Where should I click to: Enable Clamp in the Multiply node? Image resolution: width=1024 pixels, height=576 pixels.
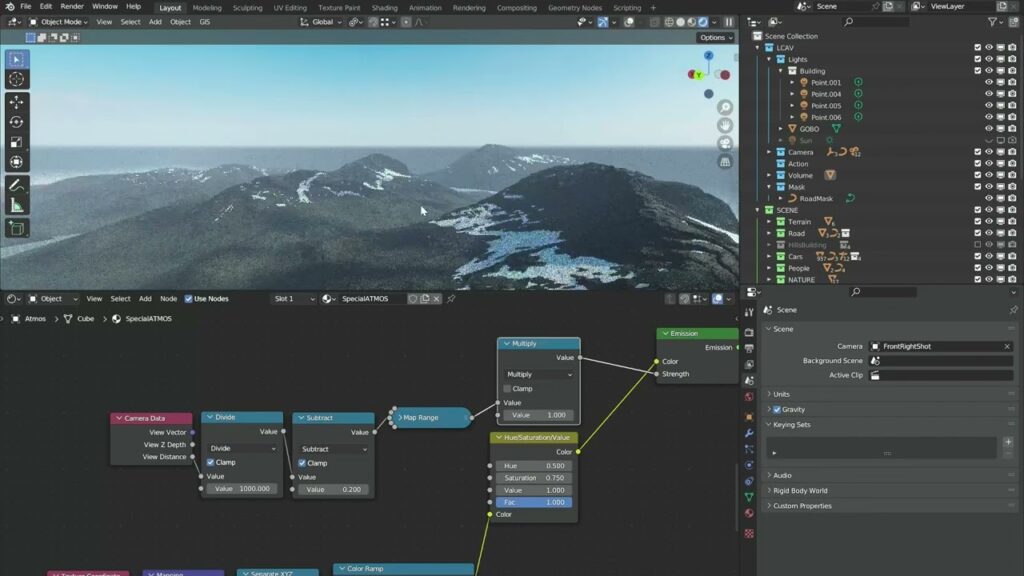tap(507, 389)
